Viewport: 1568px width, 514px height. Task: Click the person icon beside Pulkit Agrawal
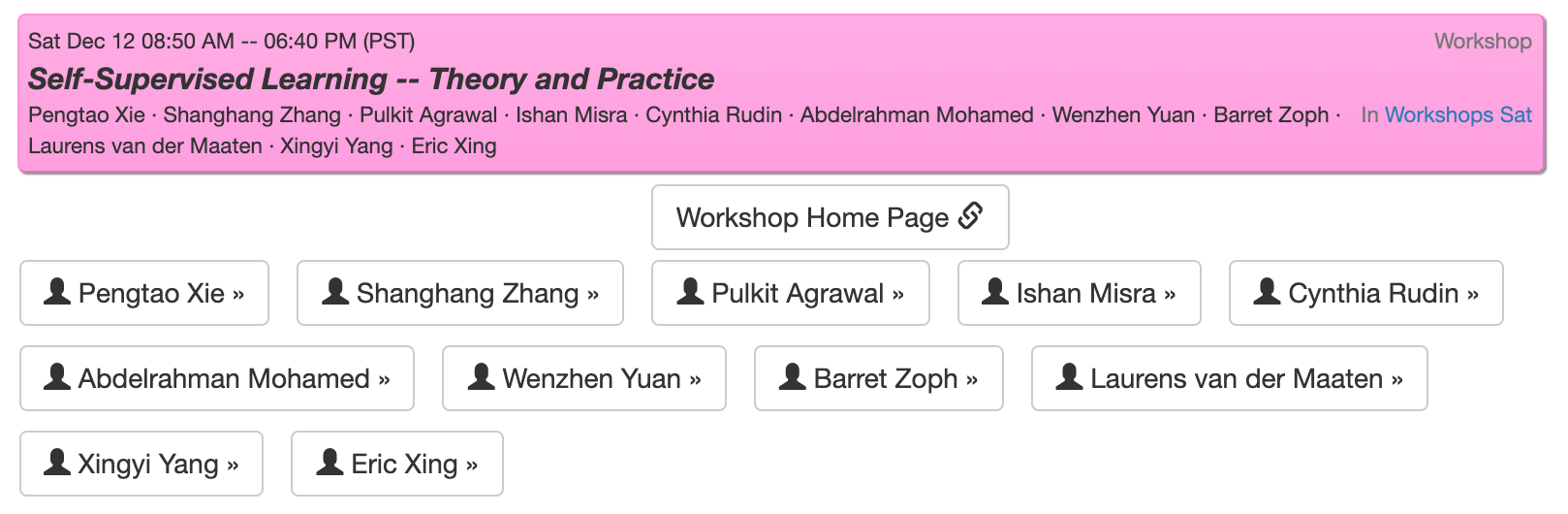pos(690,292)
